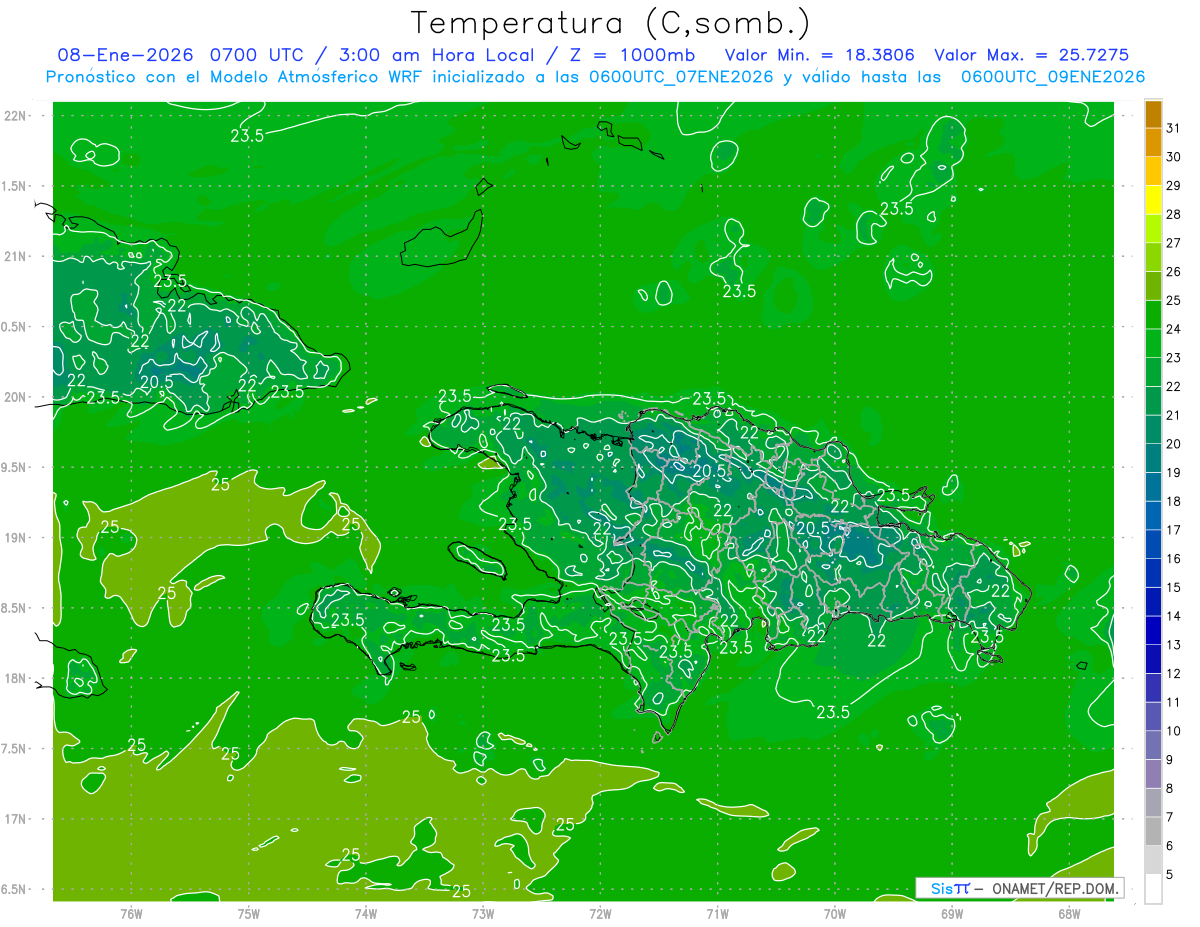The height and width of the screenshot is (927, 1200).
Task: Click the "69W" longitude axis label
Action: pyautogui.click(x=951, y=914)
